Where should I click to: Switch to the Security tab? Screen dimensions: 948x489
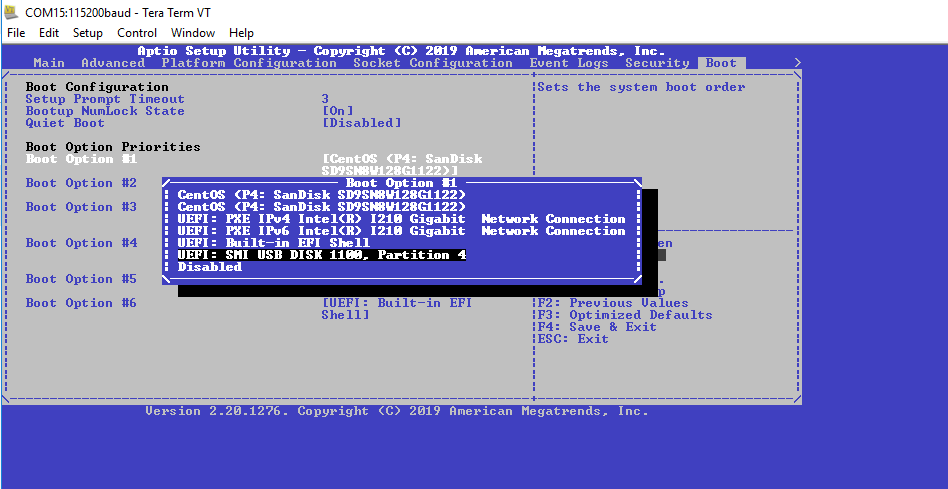tap(657, 63)
